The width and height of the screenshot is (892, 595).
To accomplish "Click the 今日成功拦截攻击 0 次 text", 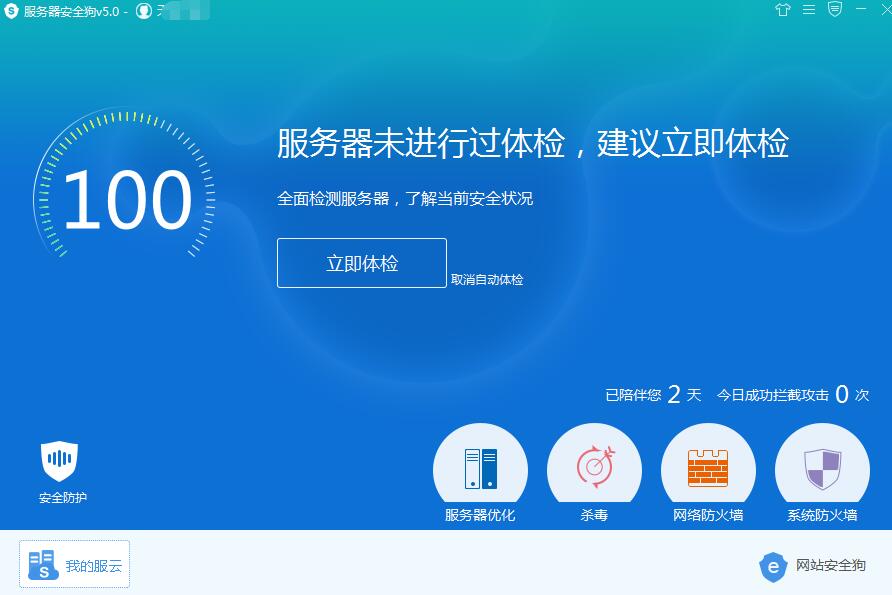I will tap(793, 394).
